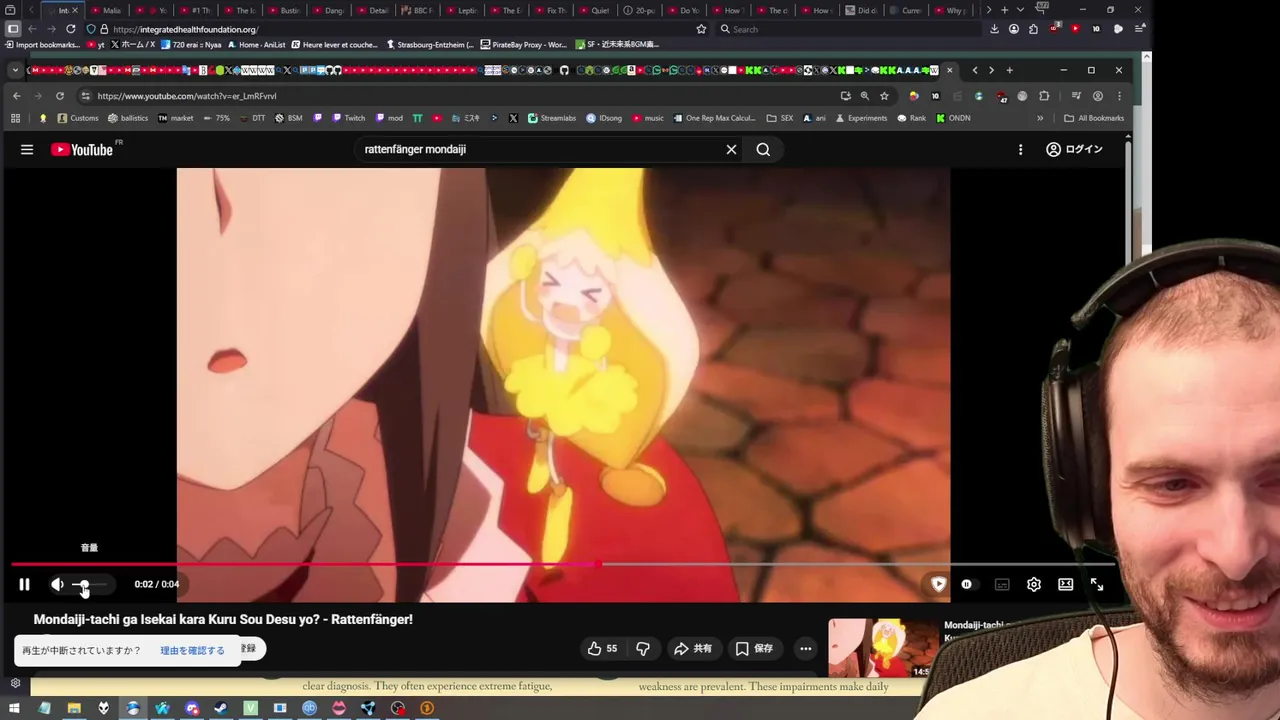Bookmark the YouTube page with the star
The height and width of the screenshot is (720, 1280).
(x=884, y=96)
